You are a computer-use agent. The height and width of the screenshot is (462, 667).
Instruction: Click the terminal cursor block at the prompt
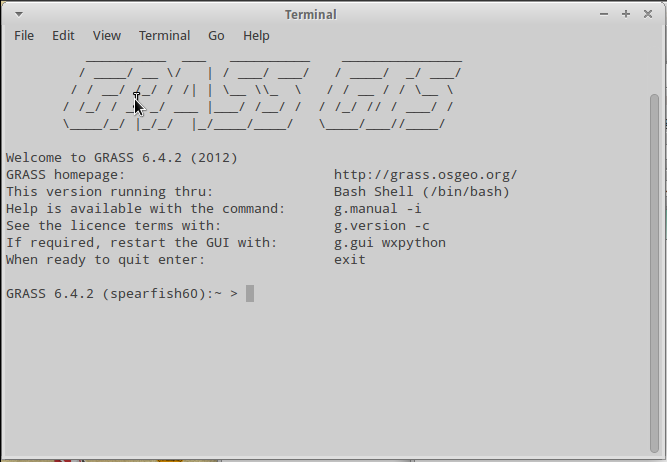tap(250, 294)
